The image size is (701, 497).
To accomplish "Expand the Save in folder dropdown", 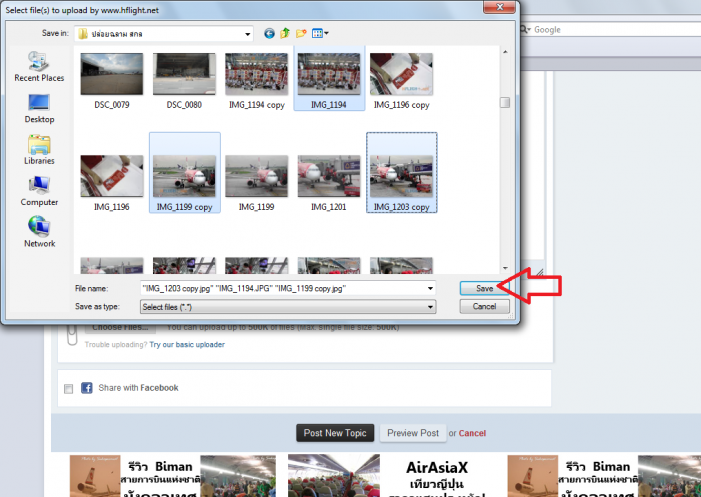I will [x=247, y=33].
